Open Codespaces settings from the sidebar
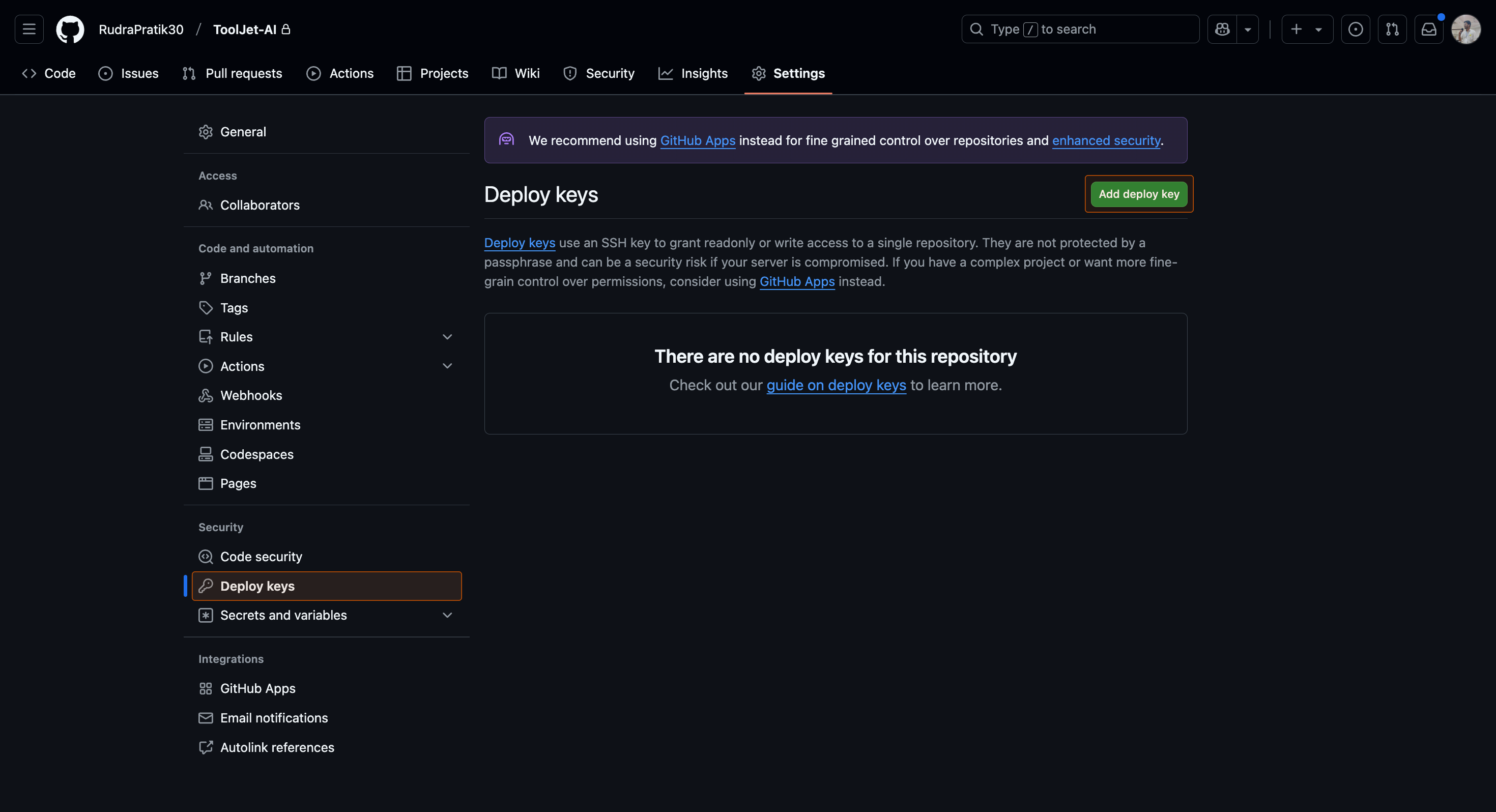 pos(256,454)
